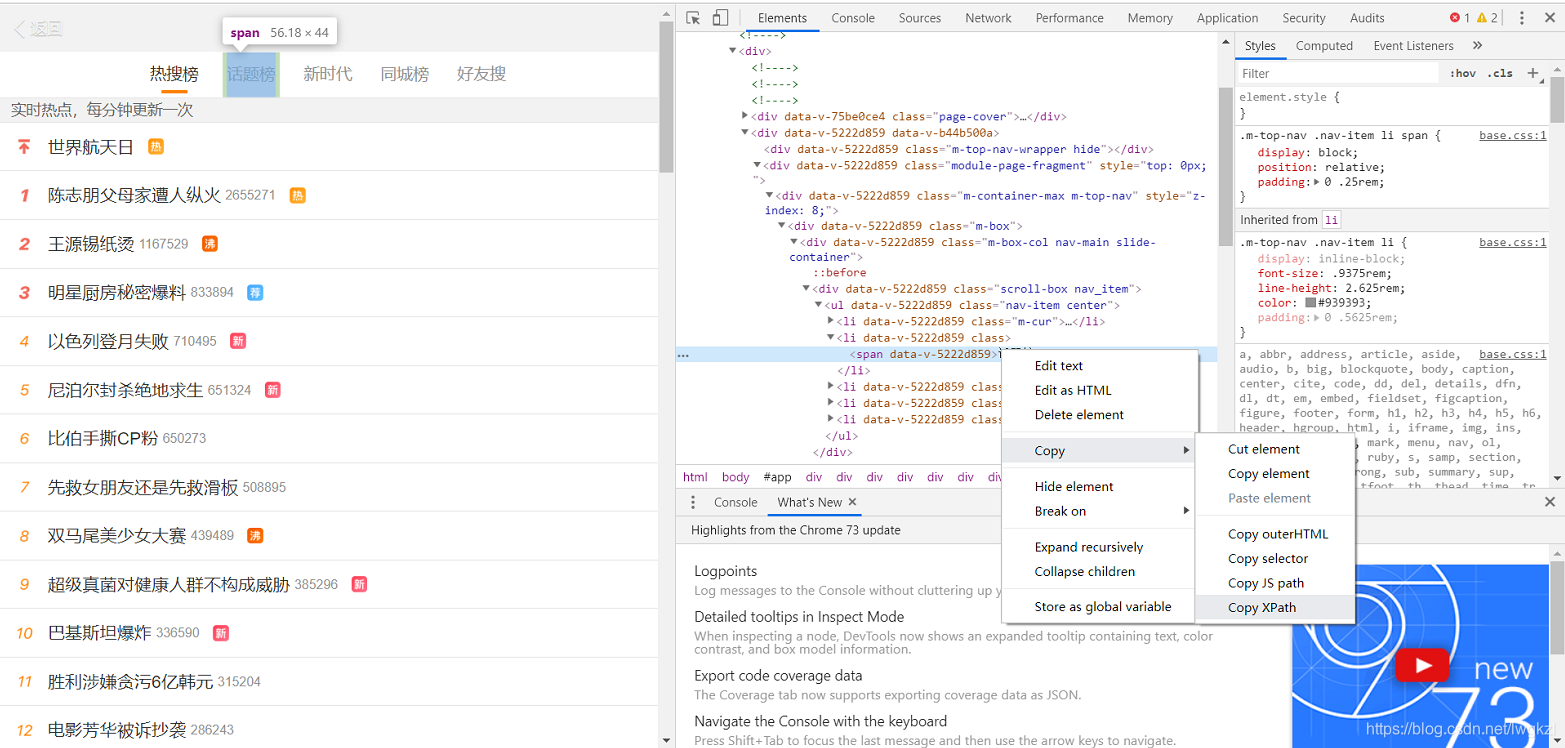Open the Performance tab
This screenshot has width=1565, height=748.
1069,18
